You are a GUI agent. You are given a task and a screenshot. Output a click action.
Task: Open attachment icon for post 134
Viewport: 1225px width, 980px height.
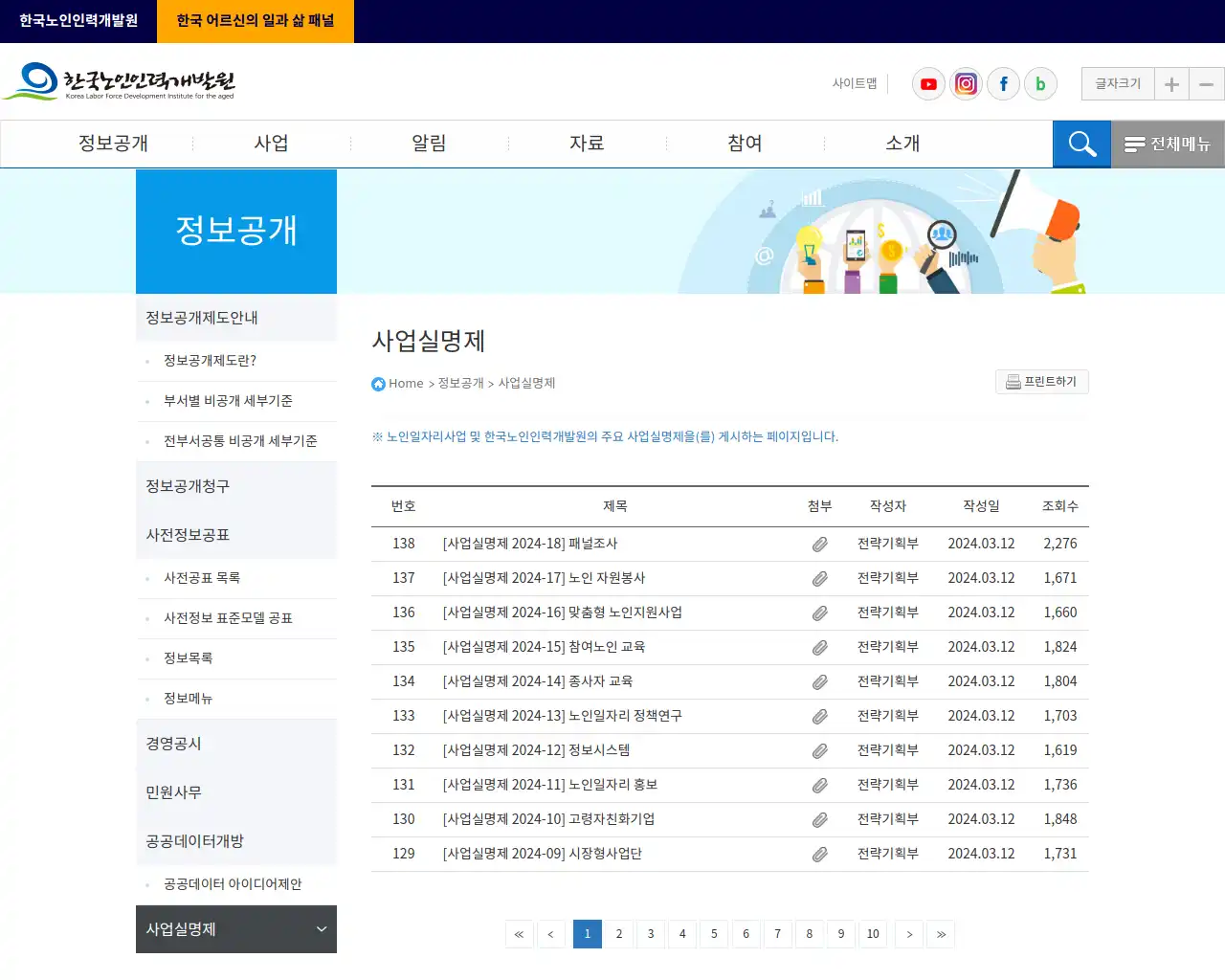(820, 682)
